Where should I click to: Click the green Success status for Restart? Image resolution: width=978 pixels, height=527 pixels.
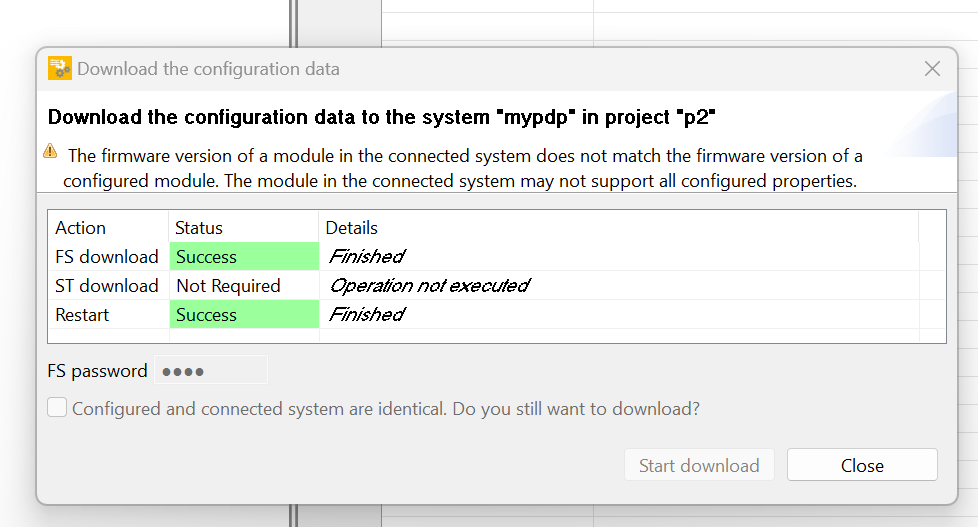coord(244,314)
